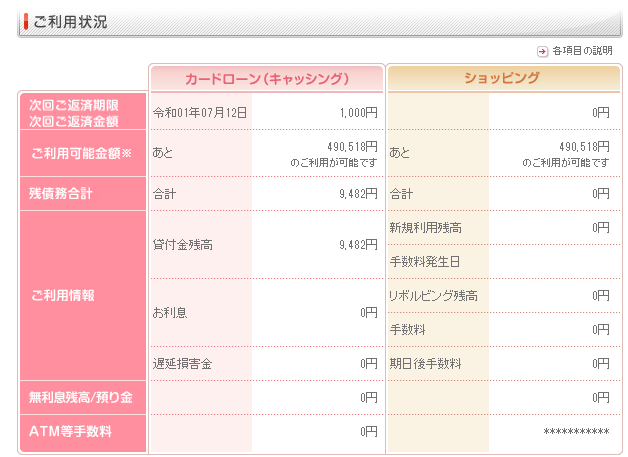Screen dimensions: 628x457
Task: Click the 0円 value beside 遅延損害金
Action: tap(369, 364)
